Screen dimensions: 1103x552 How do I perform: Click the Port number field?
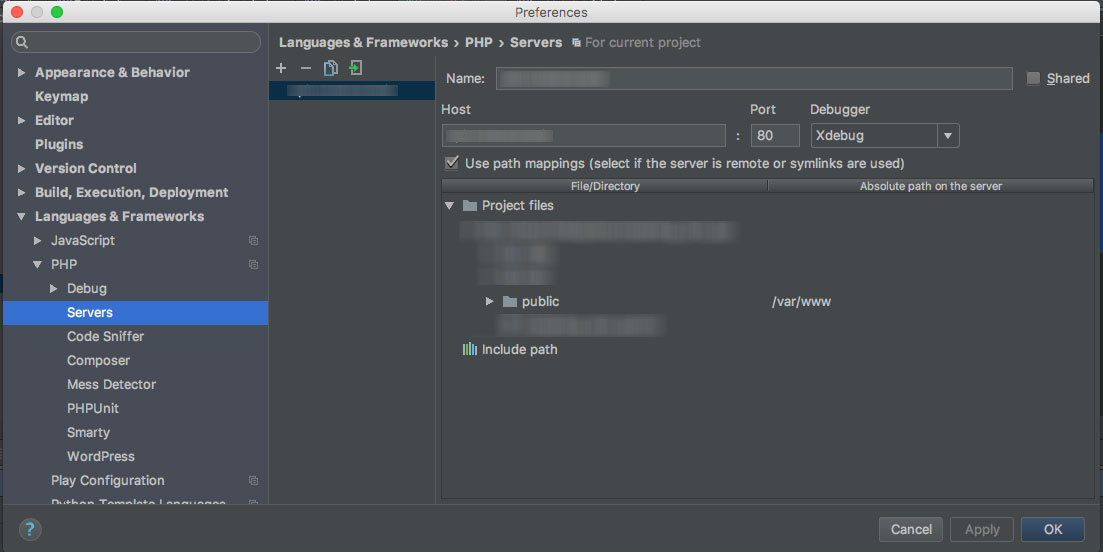click(x=775, y=136)
